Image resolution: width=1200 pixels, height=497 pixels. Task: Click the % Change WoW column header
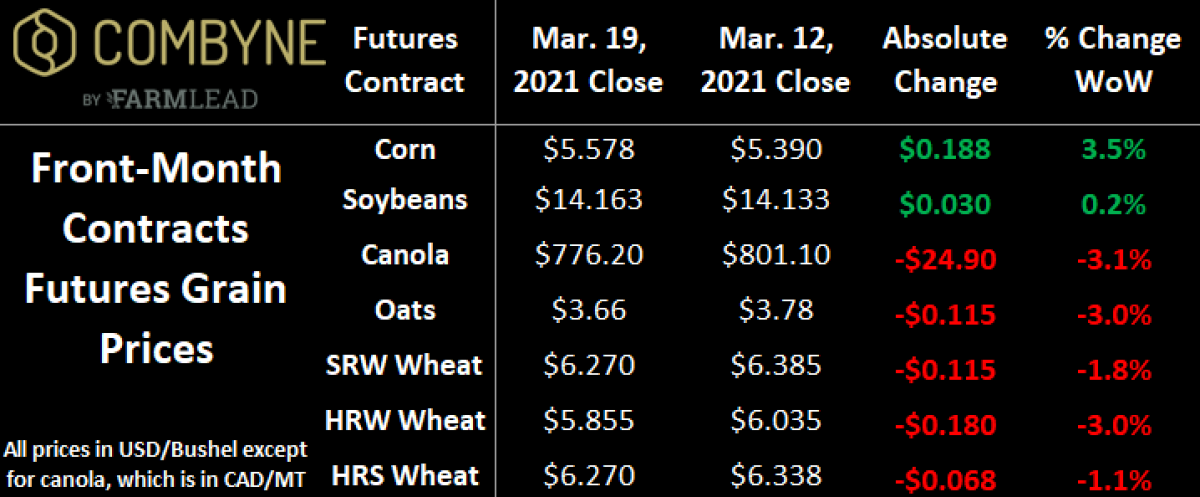pyautogui.click(x=1112, y=59)
